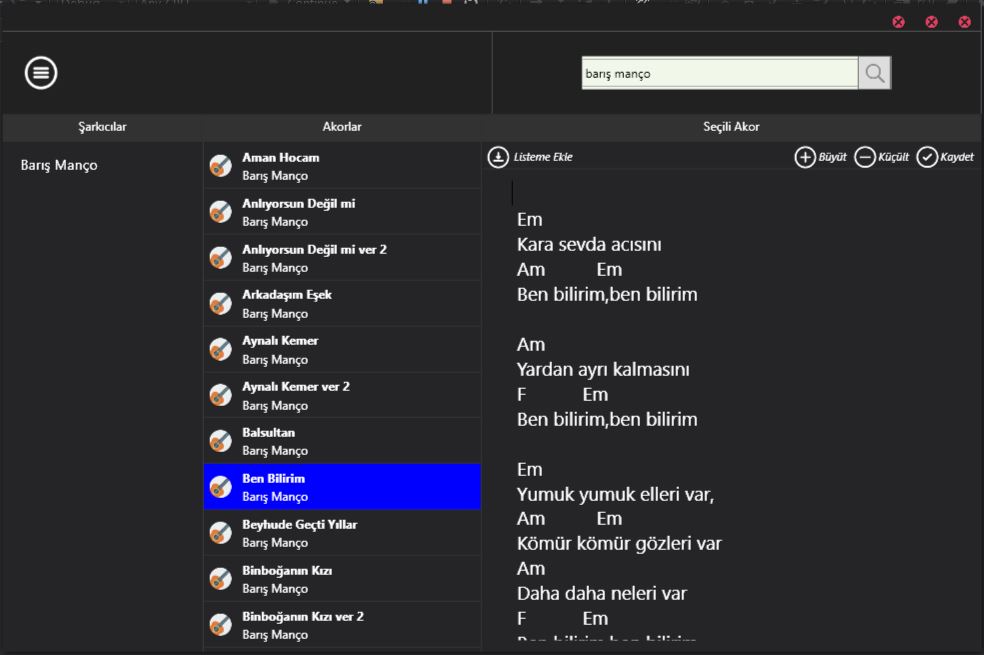Click guitar icon beside Aynalı Kemer ver 2
This screenshot has height=655, width=984.
(x=221, y=395)
